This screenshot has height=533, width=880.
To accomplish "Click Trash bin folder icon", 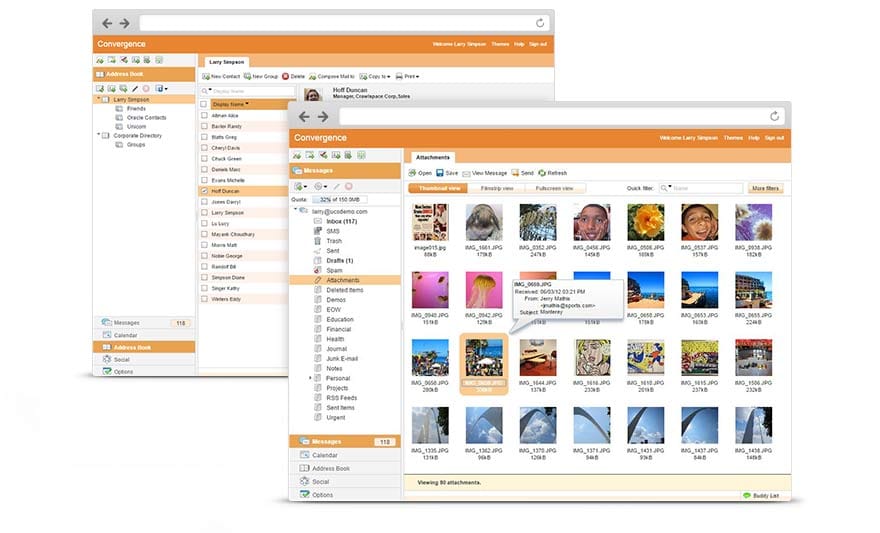I will click(x=318, y=241).
